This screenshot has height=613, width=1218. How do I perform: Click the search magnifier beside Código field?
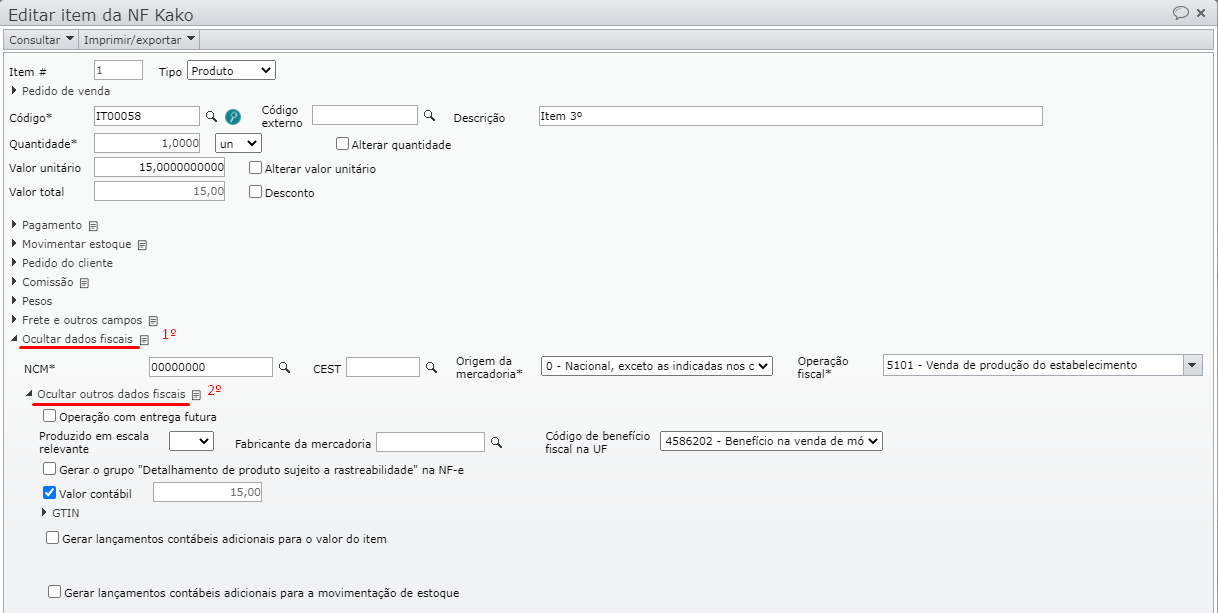click(x=211, y=116)
